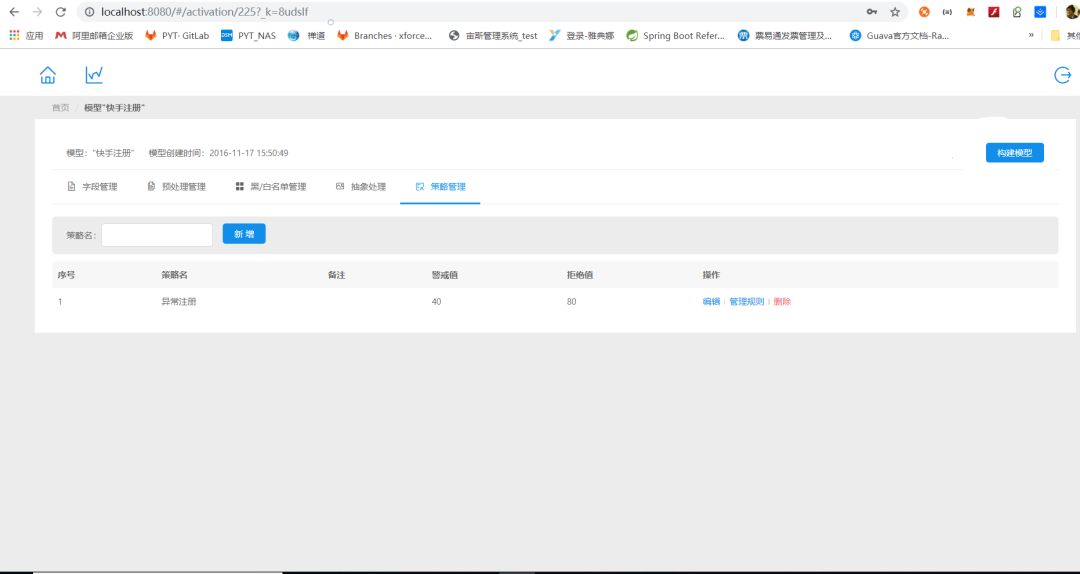This screenshot has width=1080, height=574.
Task: Switch to the 字段管理 tab
Action: (92, 187)
